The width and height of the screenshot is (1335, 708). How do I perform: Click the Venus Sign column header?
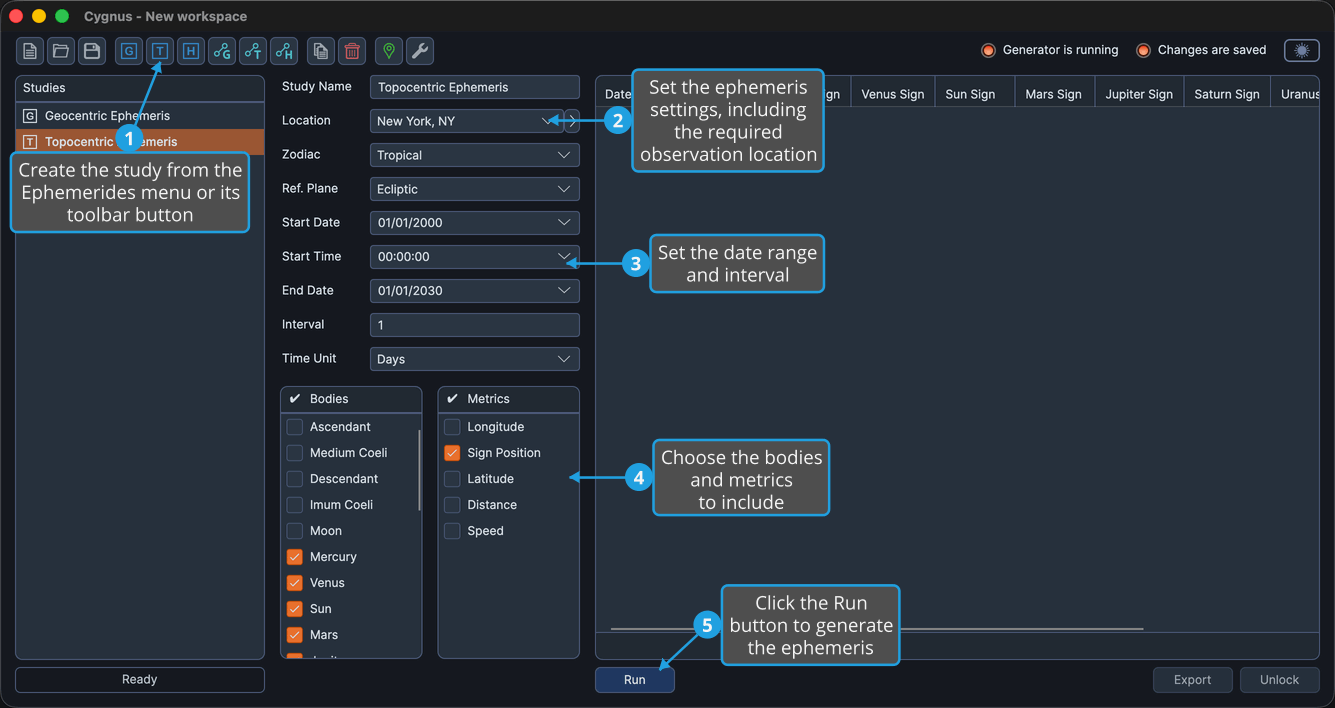pyautogui.click(x=893, y=94)
